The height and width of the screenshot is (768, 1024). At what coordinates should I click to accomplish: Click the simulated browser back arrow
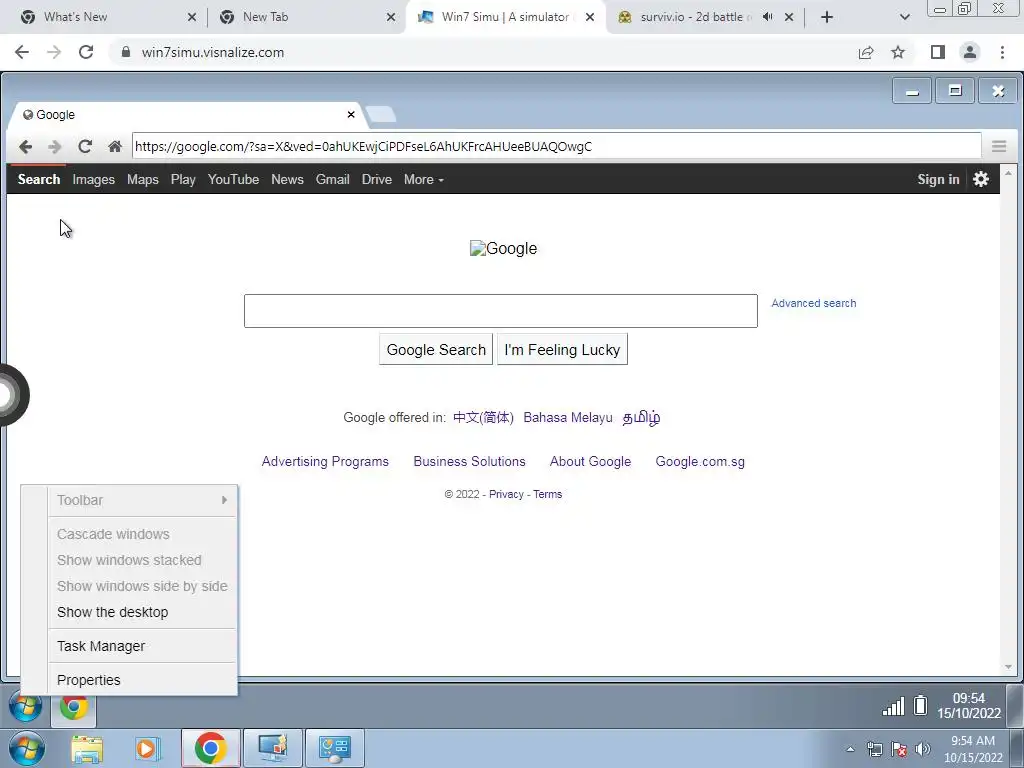(25, 147)
